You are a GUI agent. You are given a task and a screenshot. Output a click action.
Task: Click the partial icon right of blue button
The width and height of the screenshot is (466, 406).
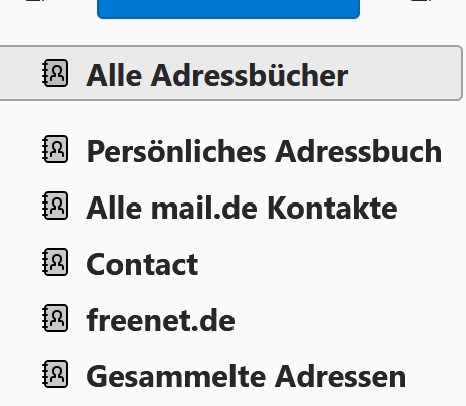421,1
